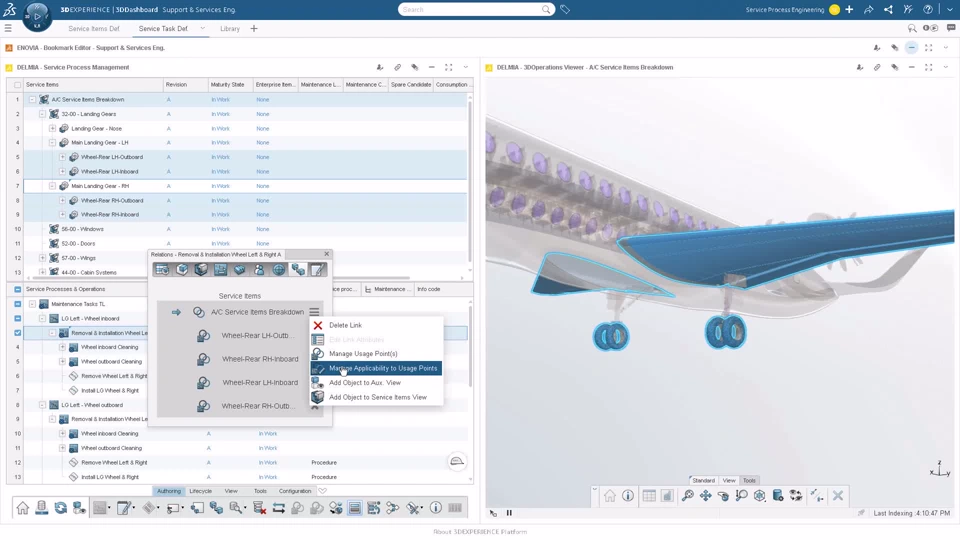
Task: Click info icon in bottom left toolbar
Action: (435, 508)
